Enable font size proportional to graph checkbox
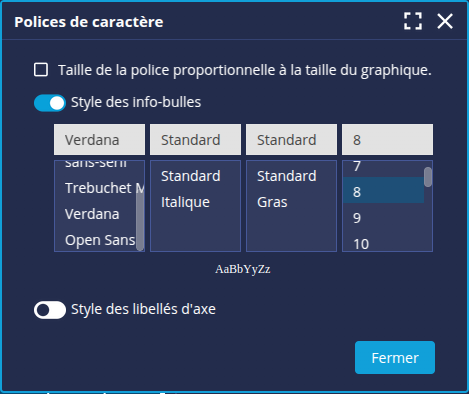This screenshot has height=394, width=469. coord(41,70)
